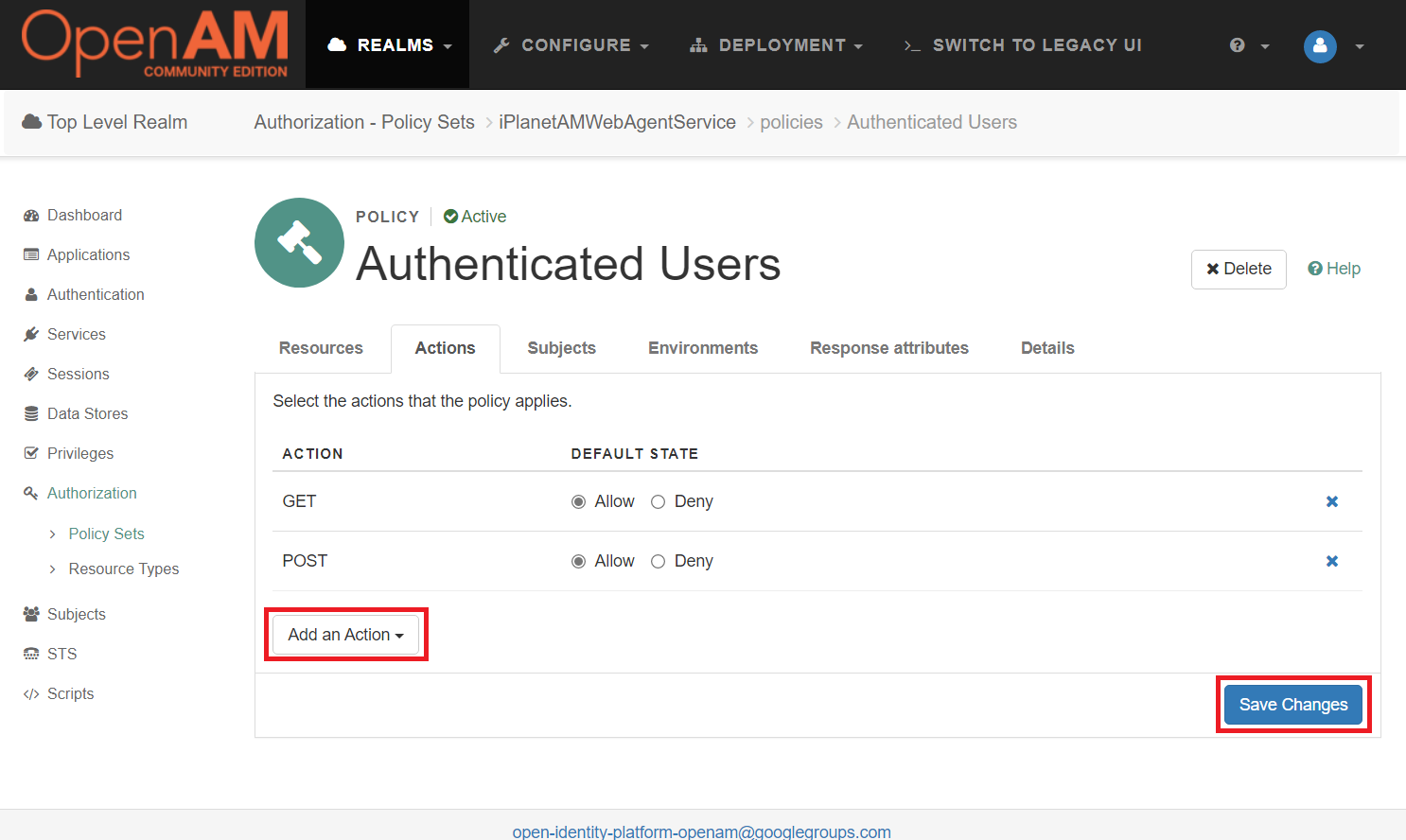Viewport: 1406px width, 840px height.
Task: Click the DEFAULT STATE column header
Action: 635,454
